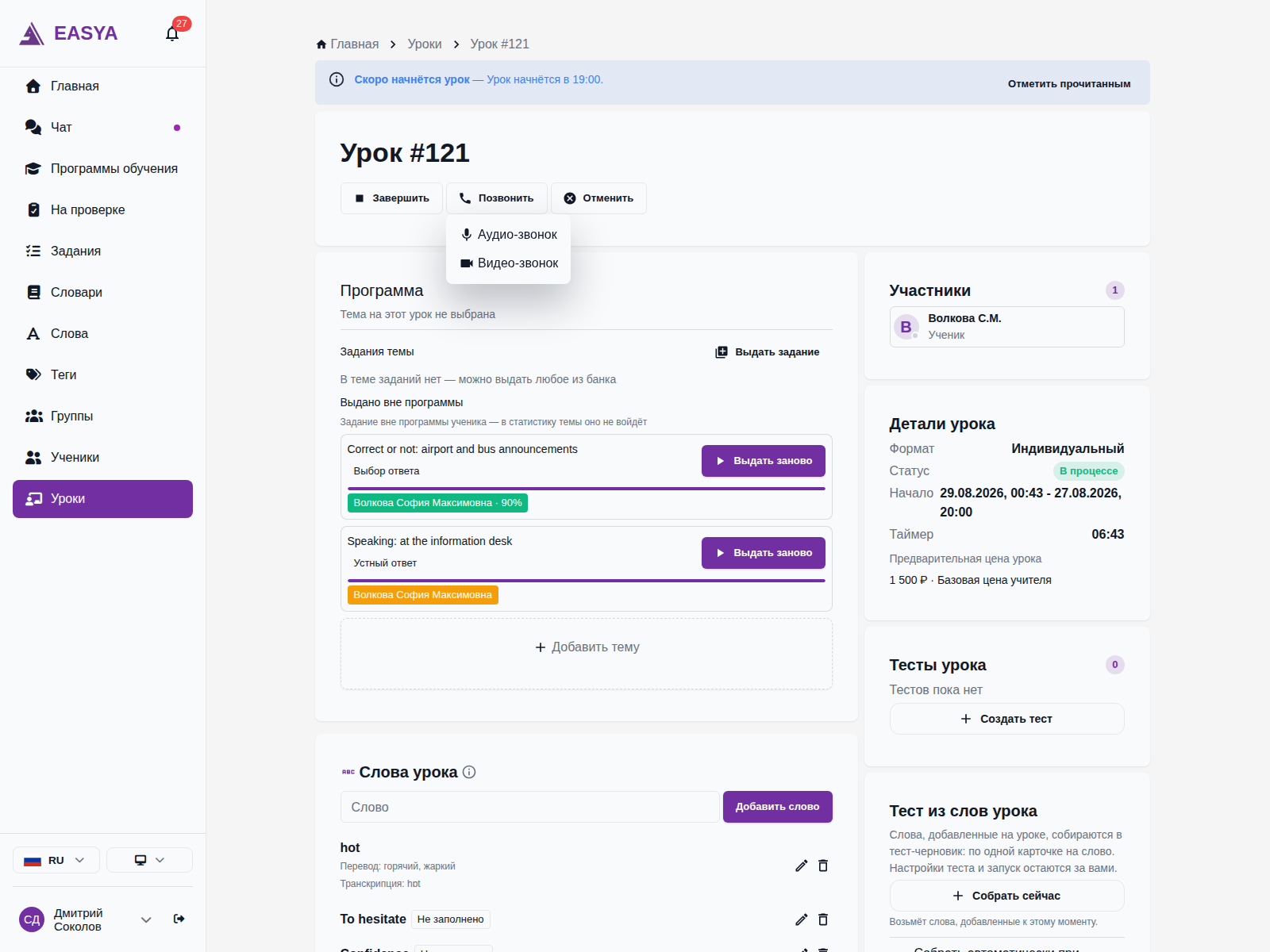The image size is (1270, 952).
Task: Click the EASYA logo
Action: click(68, 33)
